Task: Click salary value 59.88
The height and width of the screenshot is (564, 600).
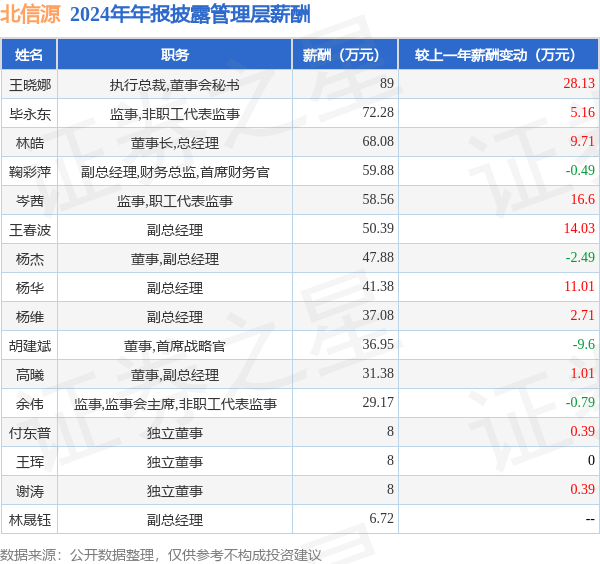Action: (x=378, y=170)
